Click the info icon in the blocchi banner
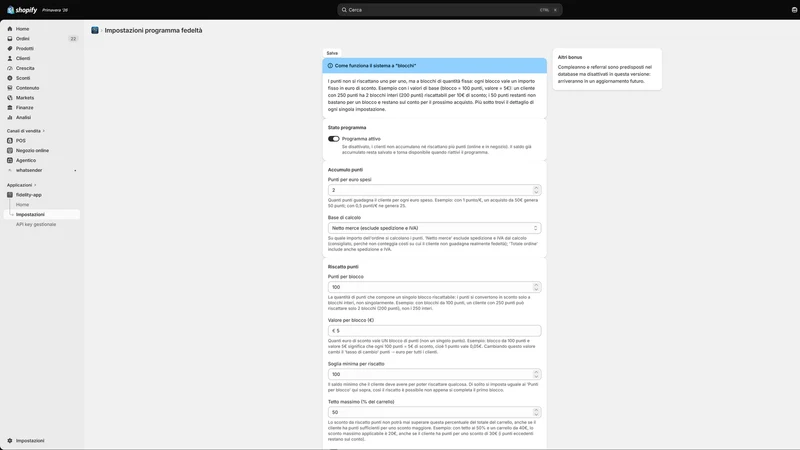Screen dimensions: 800x450 point(330,66)
